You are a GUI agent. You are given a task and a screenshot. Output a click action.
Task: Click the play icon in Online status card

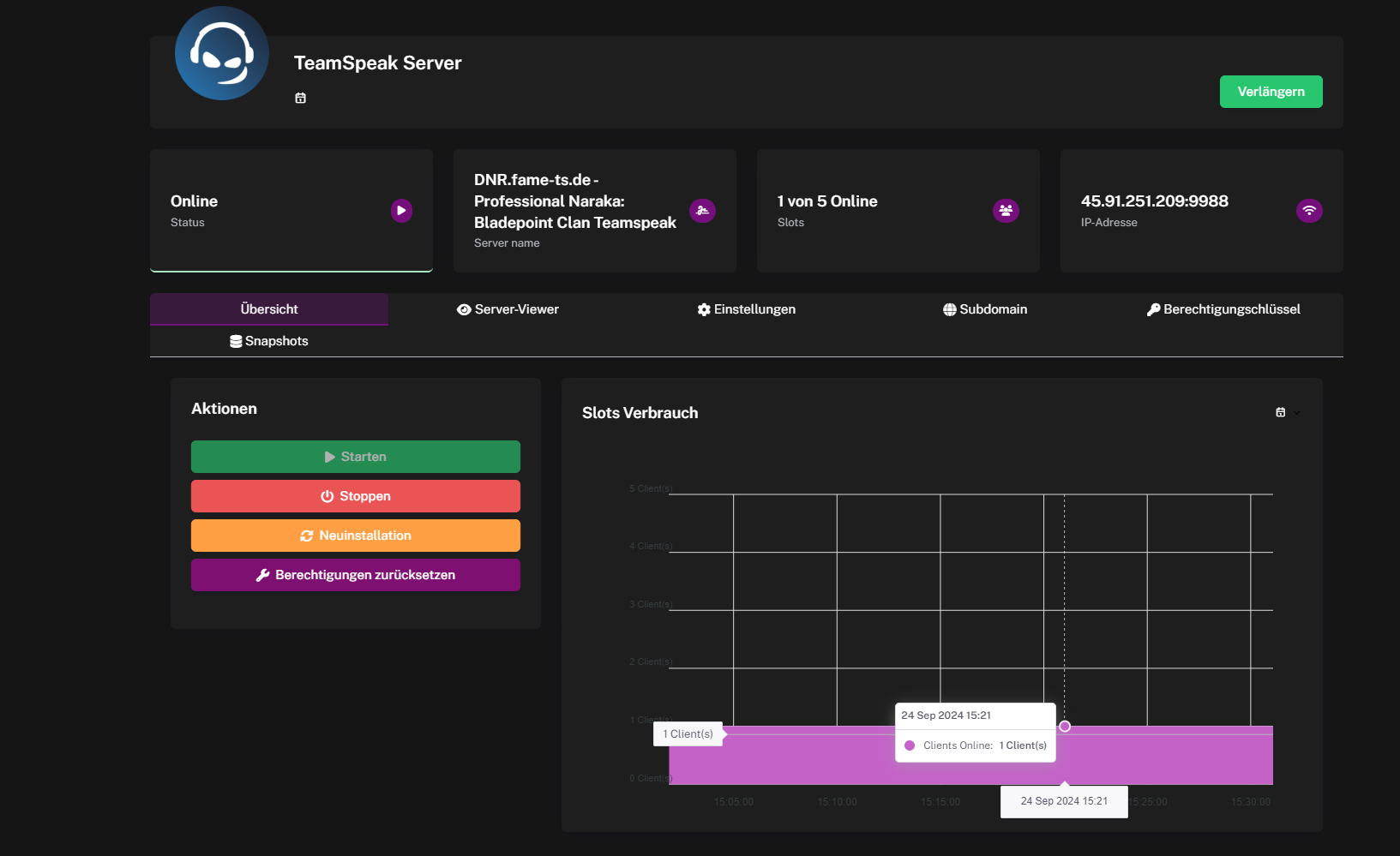401,211
